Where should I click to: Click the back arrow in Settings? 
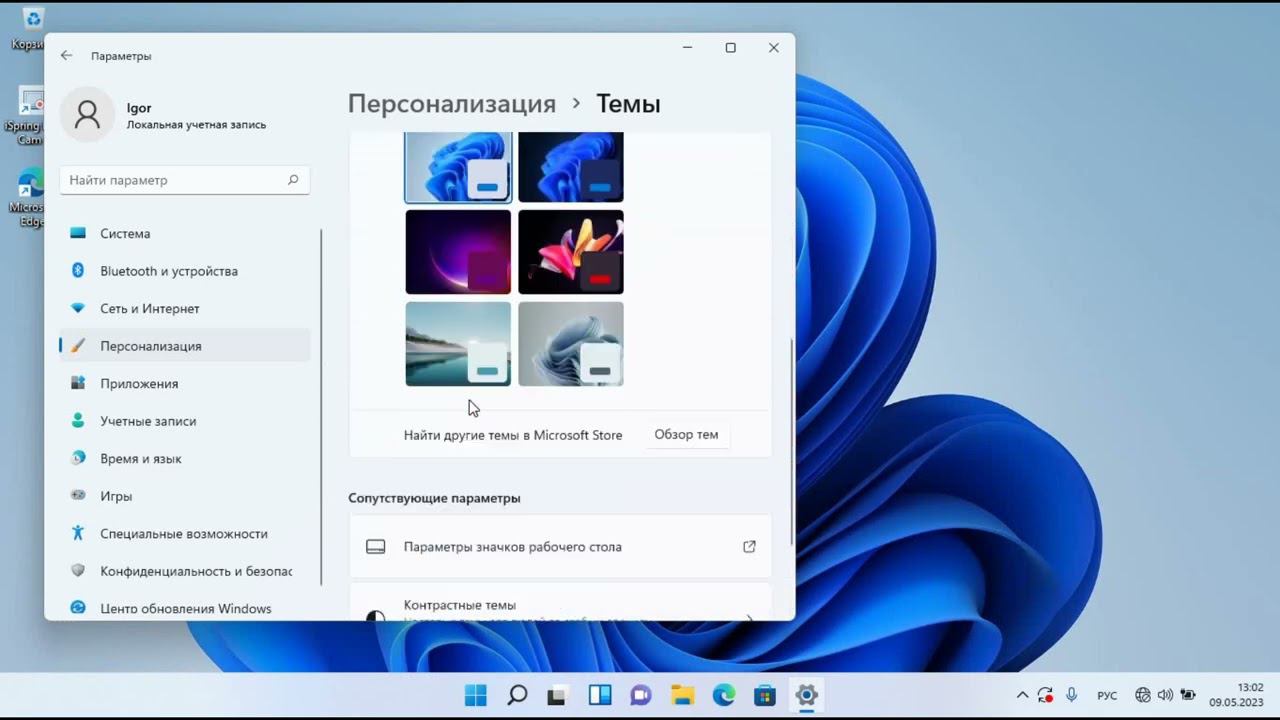[66, 56]
